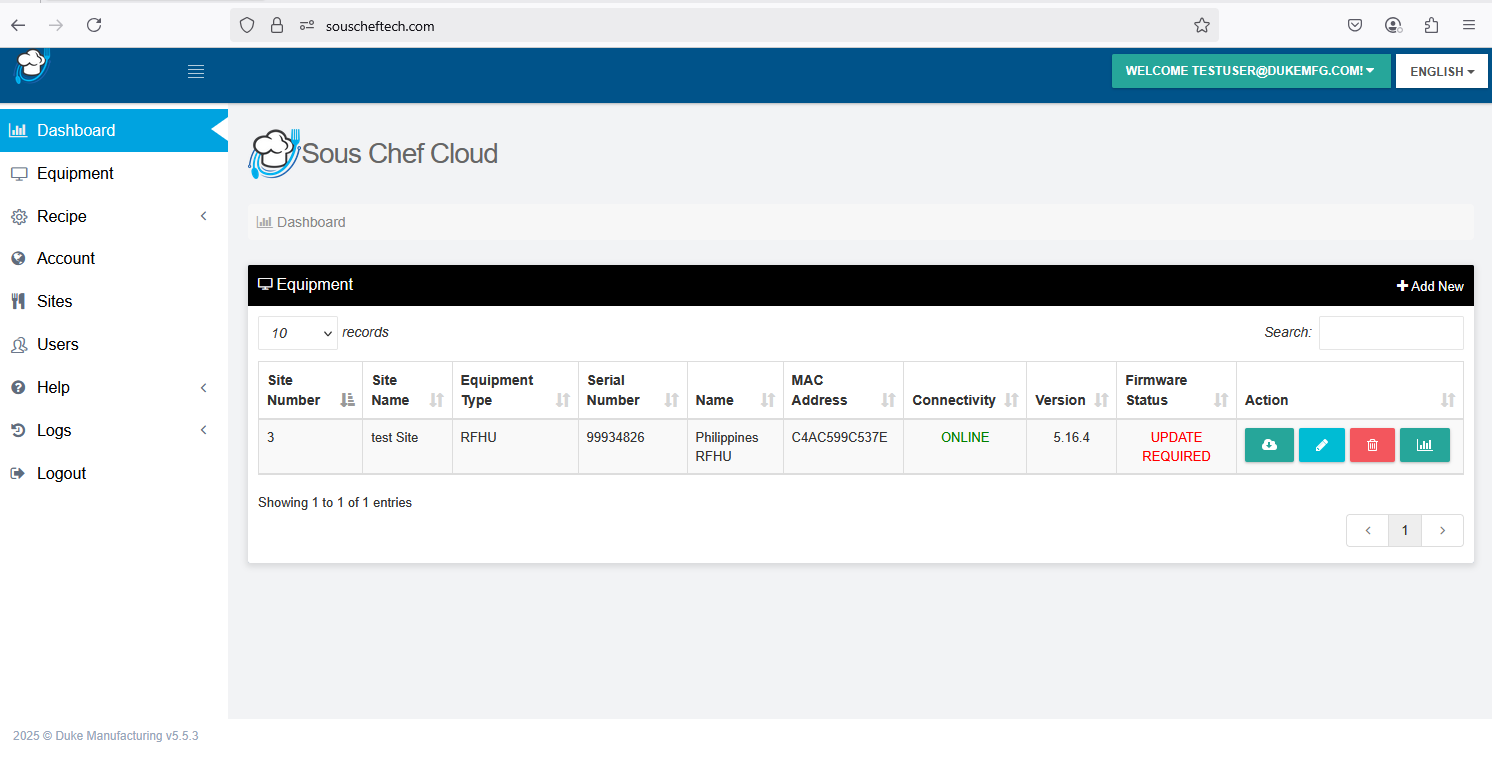Open Users in the sidebar
Screen dimensions: 1492x760
click(114, 344)
